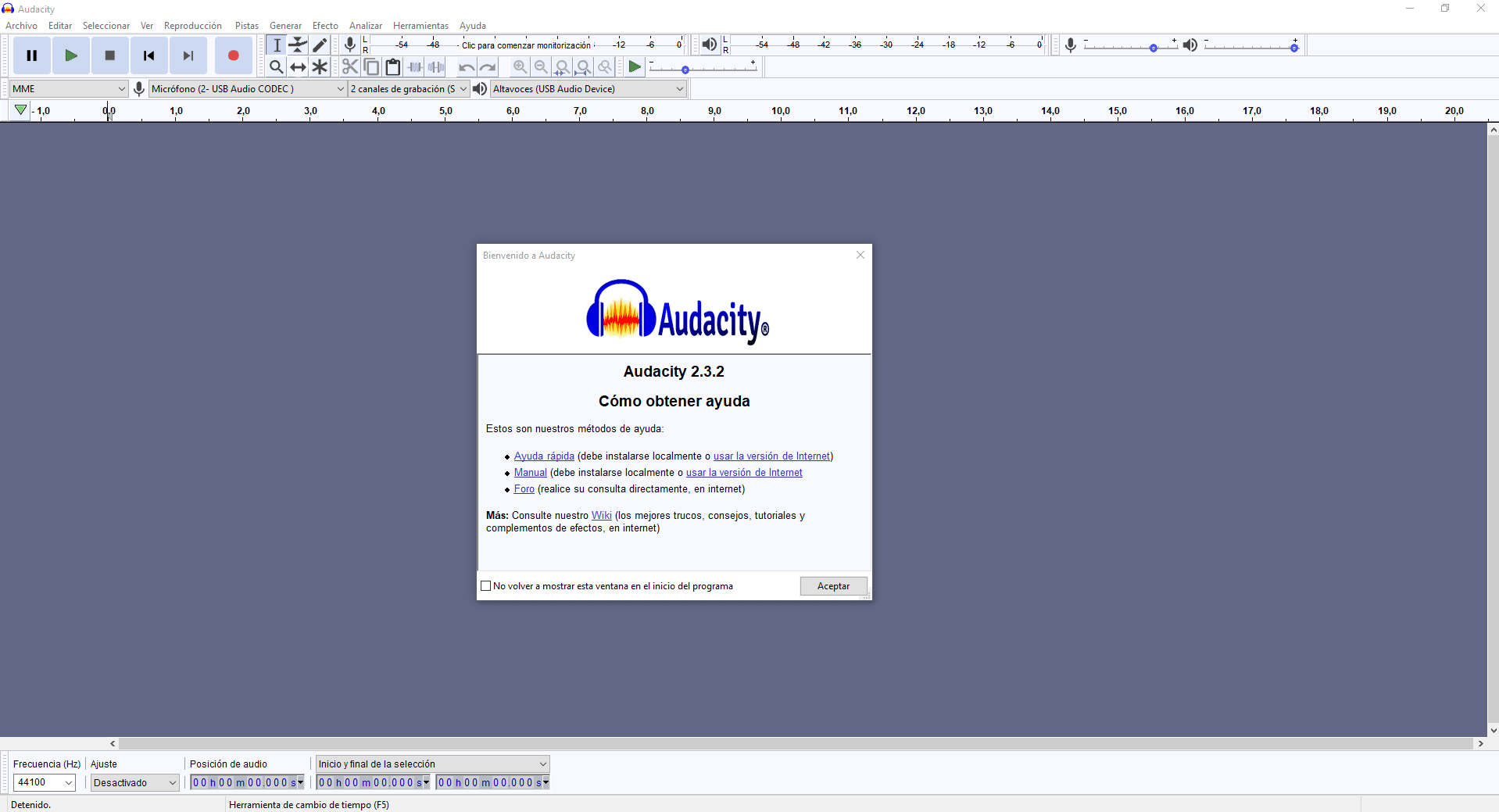Select the Zoom magnifier tool
Viewport: 1499px width, 812px height.
coord(277,67)
